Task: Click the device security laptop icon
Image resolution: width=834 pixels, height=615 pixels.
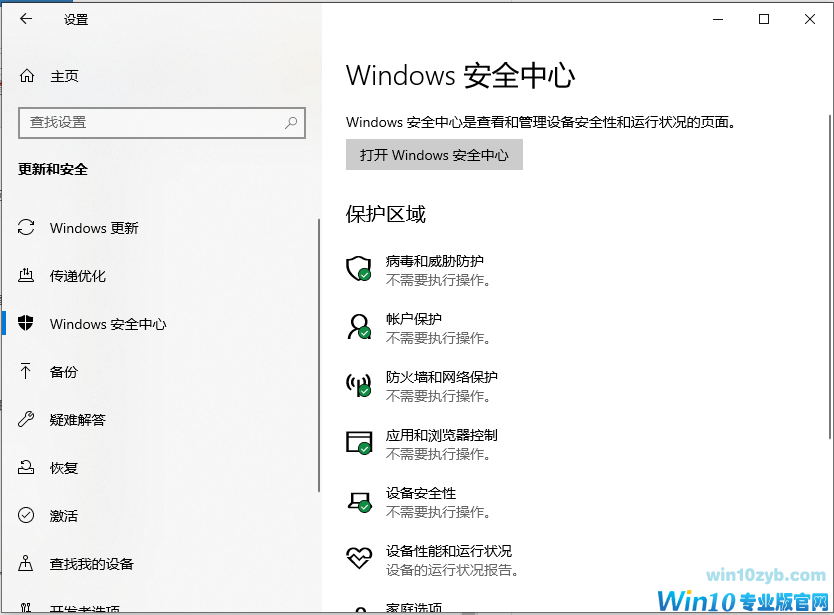Action: coord(360,501)
